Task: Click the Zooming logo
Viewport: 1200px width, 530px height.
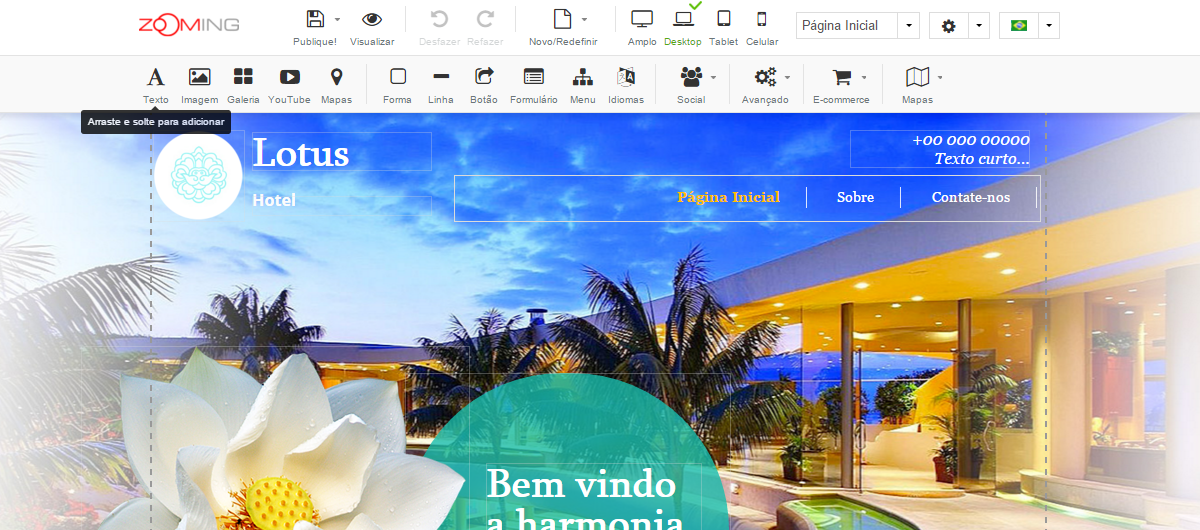Action: tap(189, 24)
